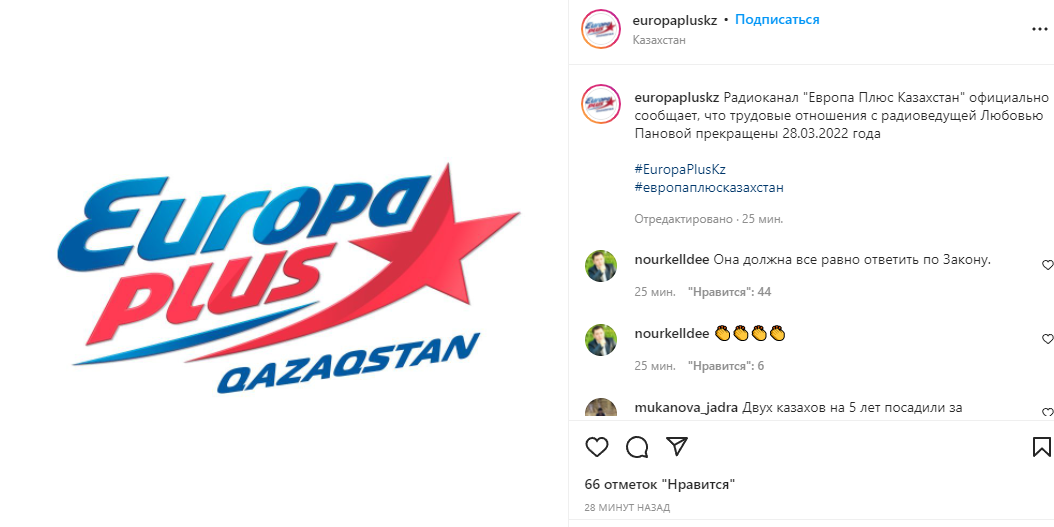Open mukanova_jadra profile picture
This screenshot has height=527, width=1054.
point(601,409)
